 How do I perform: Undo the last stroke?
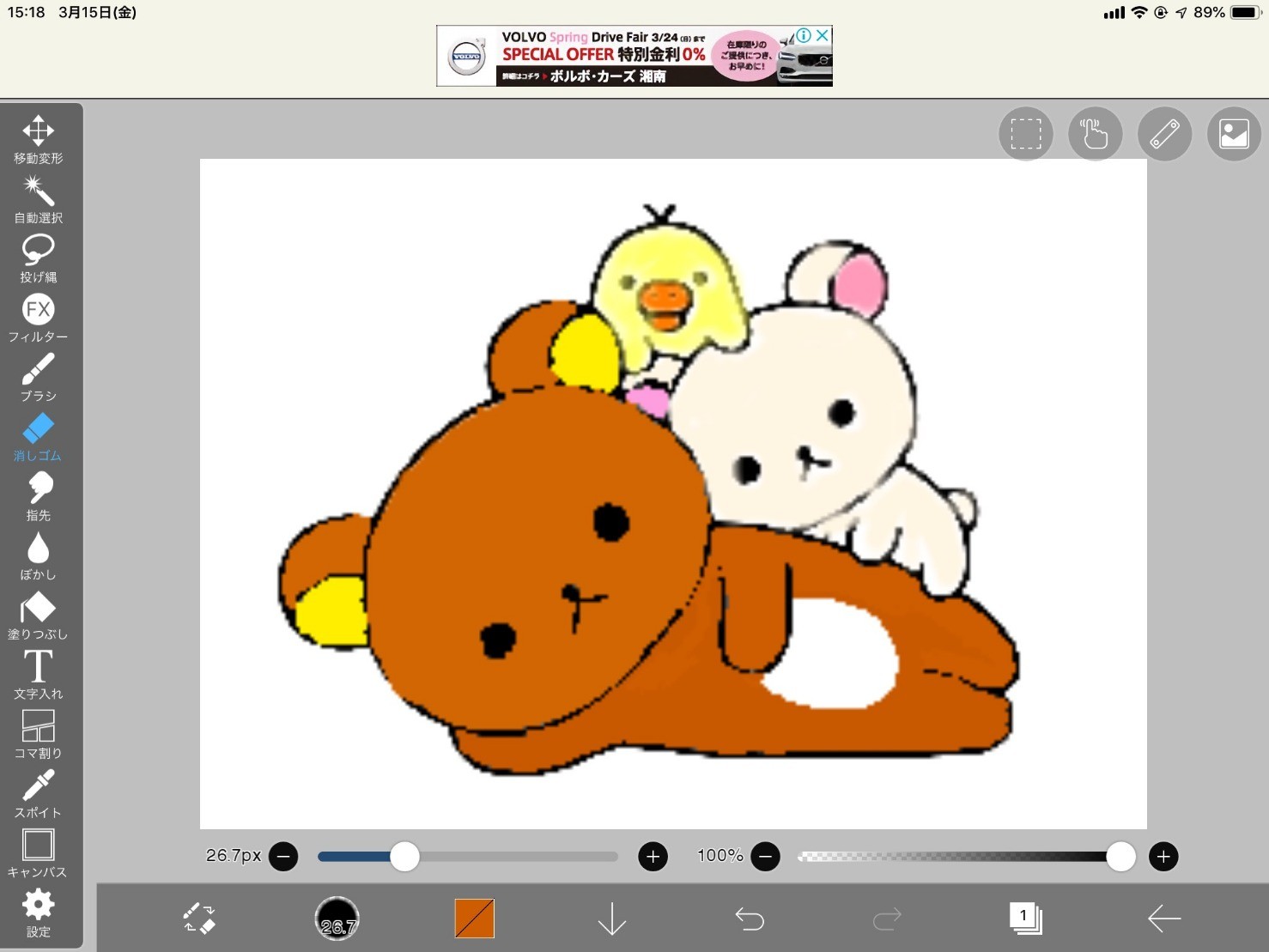pyautogui.click(x=750, y=919)
